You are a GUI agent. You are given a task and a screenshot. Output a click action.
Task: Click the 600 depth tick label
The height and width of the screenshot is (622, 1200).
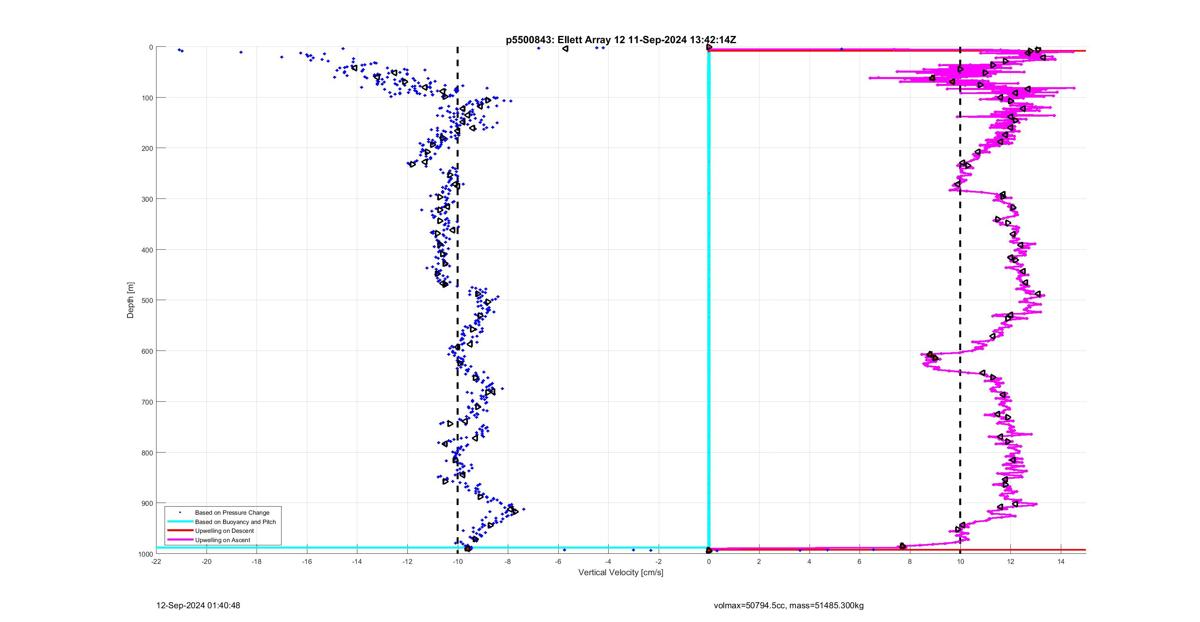coord(145,351)
